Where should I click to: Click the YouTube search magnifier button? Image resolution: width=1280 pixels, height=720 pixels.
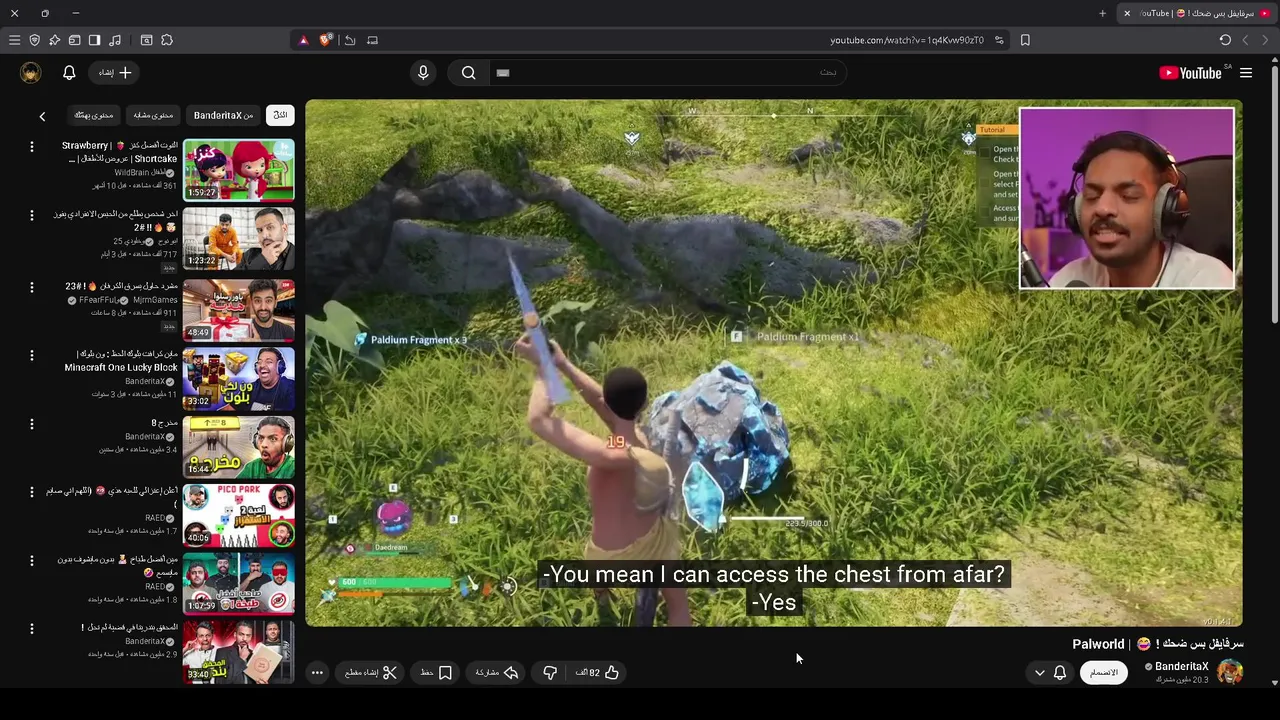pyautogui.click(x=468, y=72)
